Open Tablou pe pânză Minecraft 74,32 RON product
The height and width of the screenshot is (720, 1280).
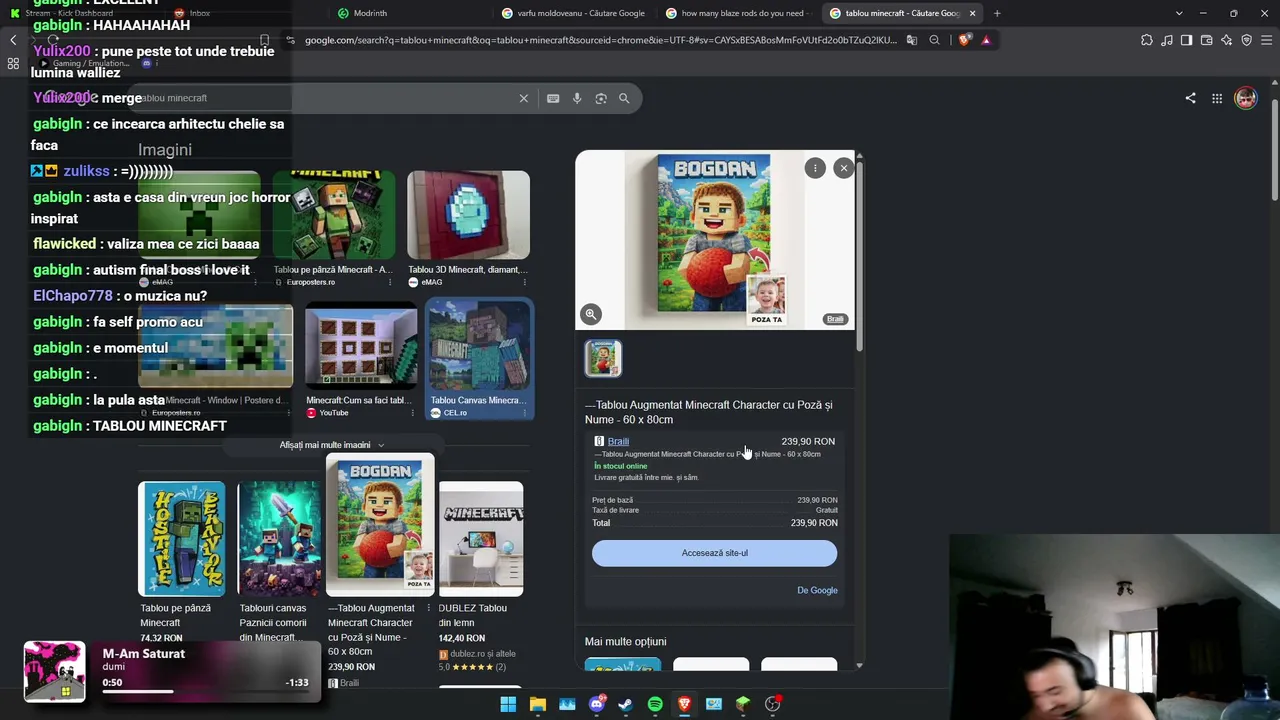[x=181, y=563]
